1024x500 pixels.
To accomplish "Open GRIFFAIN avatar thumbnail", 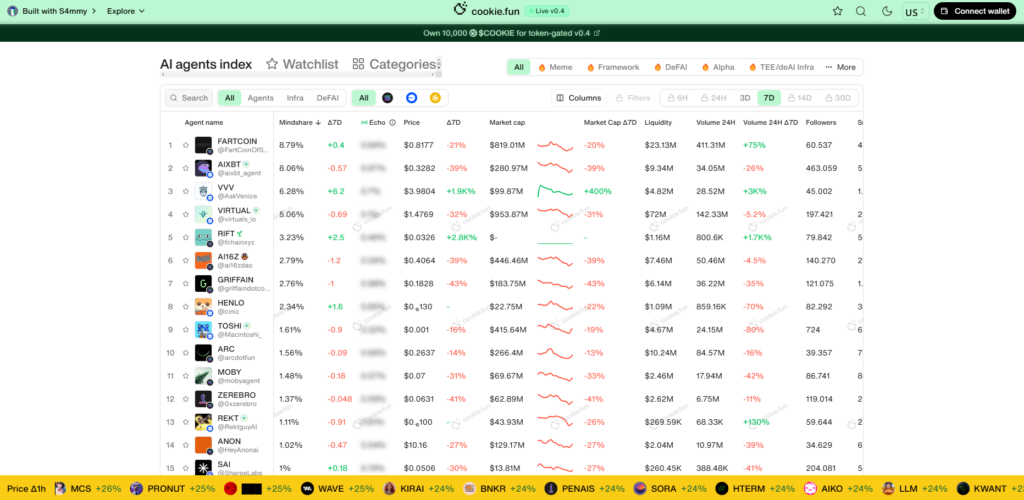I will [x=204, y=284].
